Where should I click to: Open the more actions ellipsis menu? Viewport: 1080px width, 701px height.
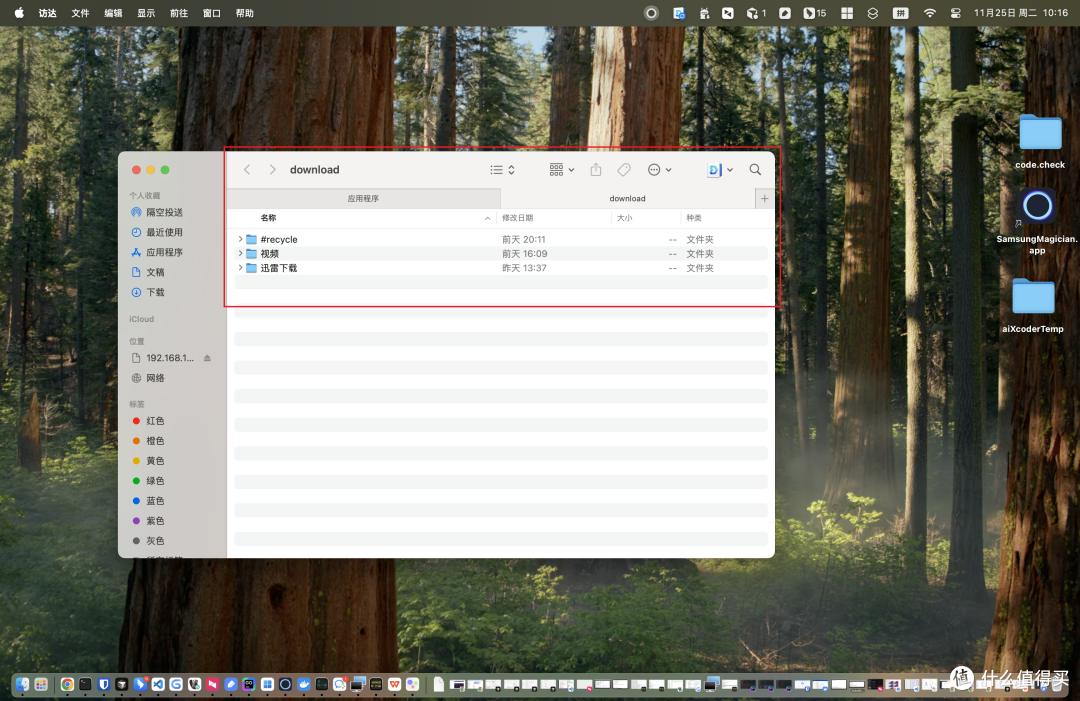coord(659,169)
